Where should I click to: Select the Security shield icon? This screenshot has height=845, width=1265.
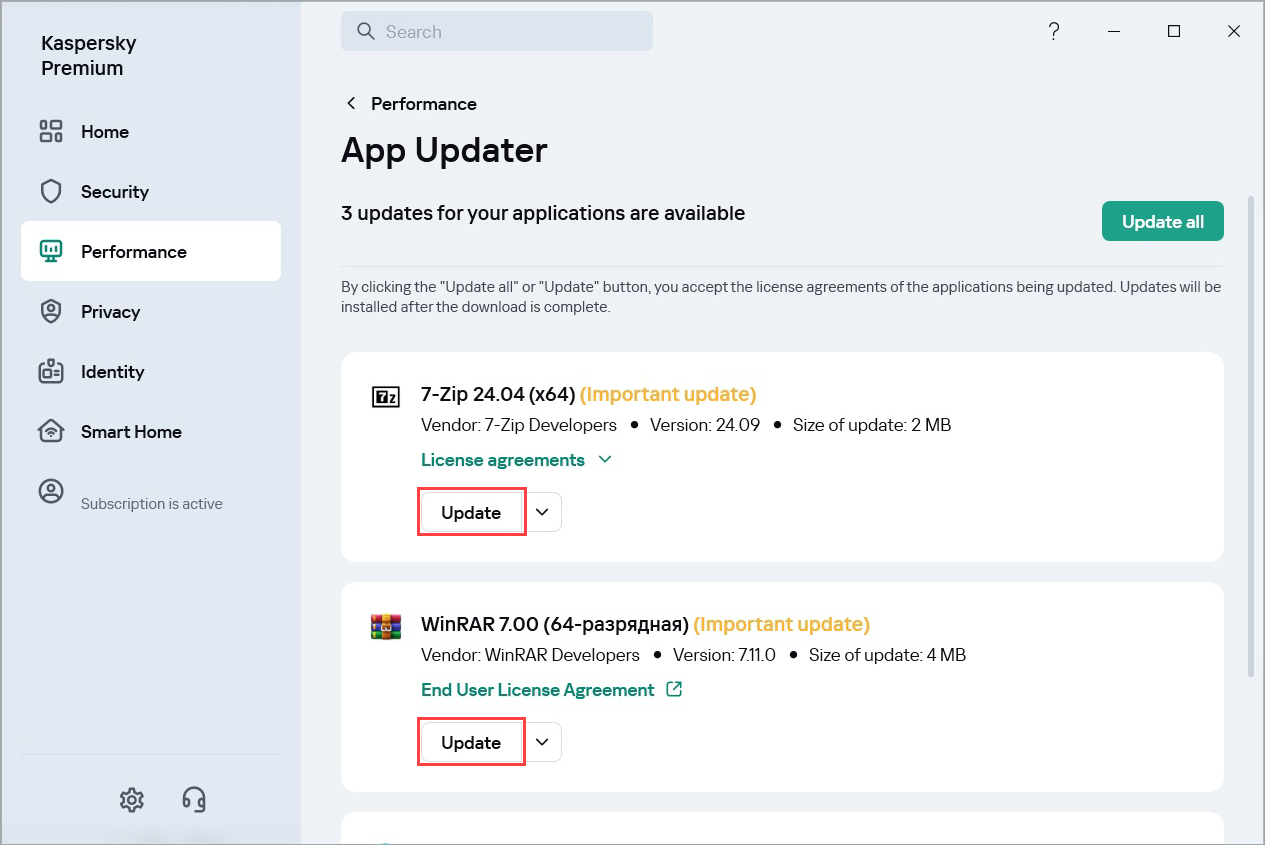(x=50, y=191)
